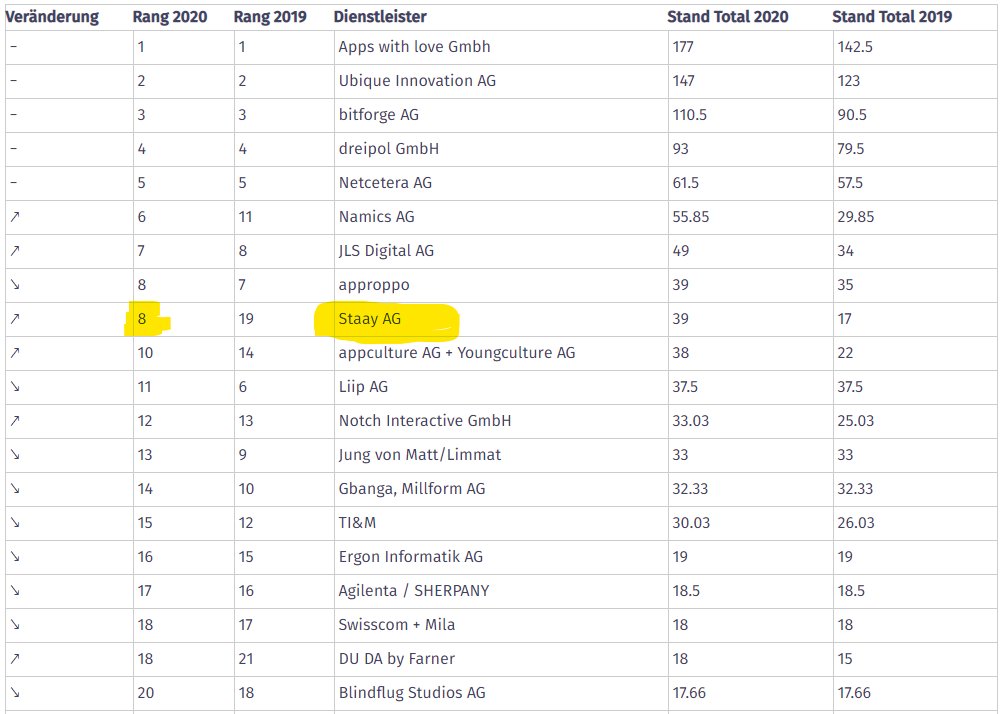Click Stand Total 2019 value '142.5'
Viewport: 1006px width, 714px height.
click(x=855, y=47)
